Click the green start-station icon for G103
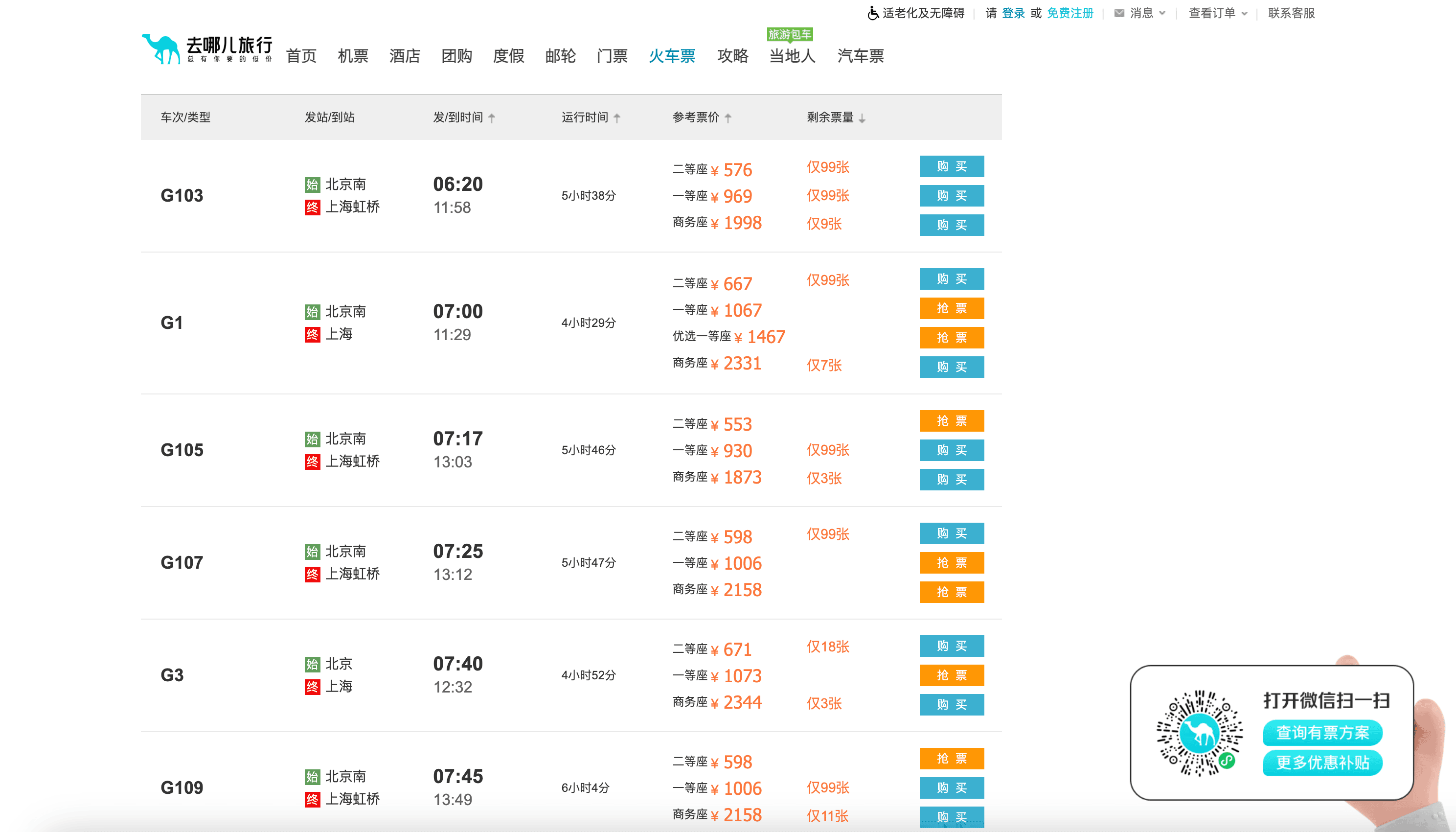1456x832 pixels. coord(312,185)
